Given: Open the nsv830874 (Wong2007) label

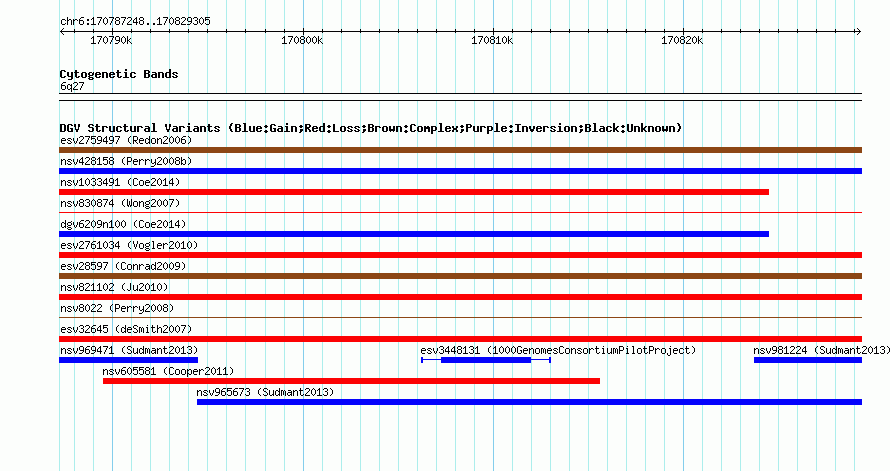Looking at the screenshot, I should (x=120, y=203).
